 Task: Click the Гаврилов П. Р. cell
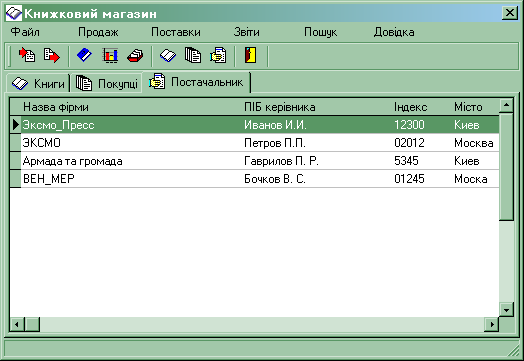coord(317,161)
